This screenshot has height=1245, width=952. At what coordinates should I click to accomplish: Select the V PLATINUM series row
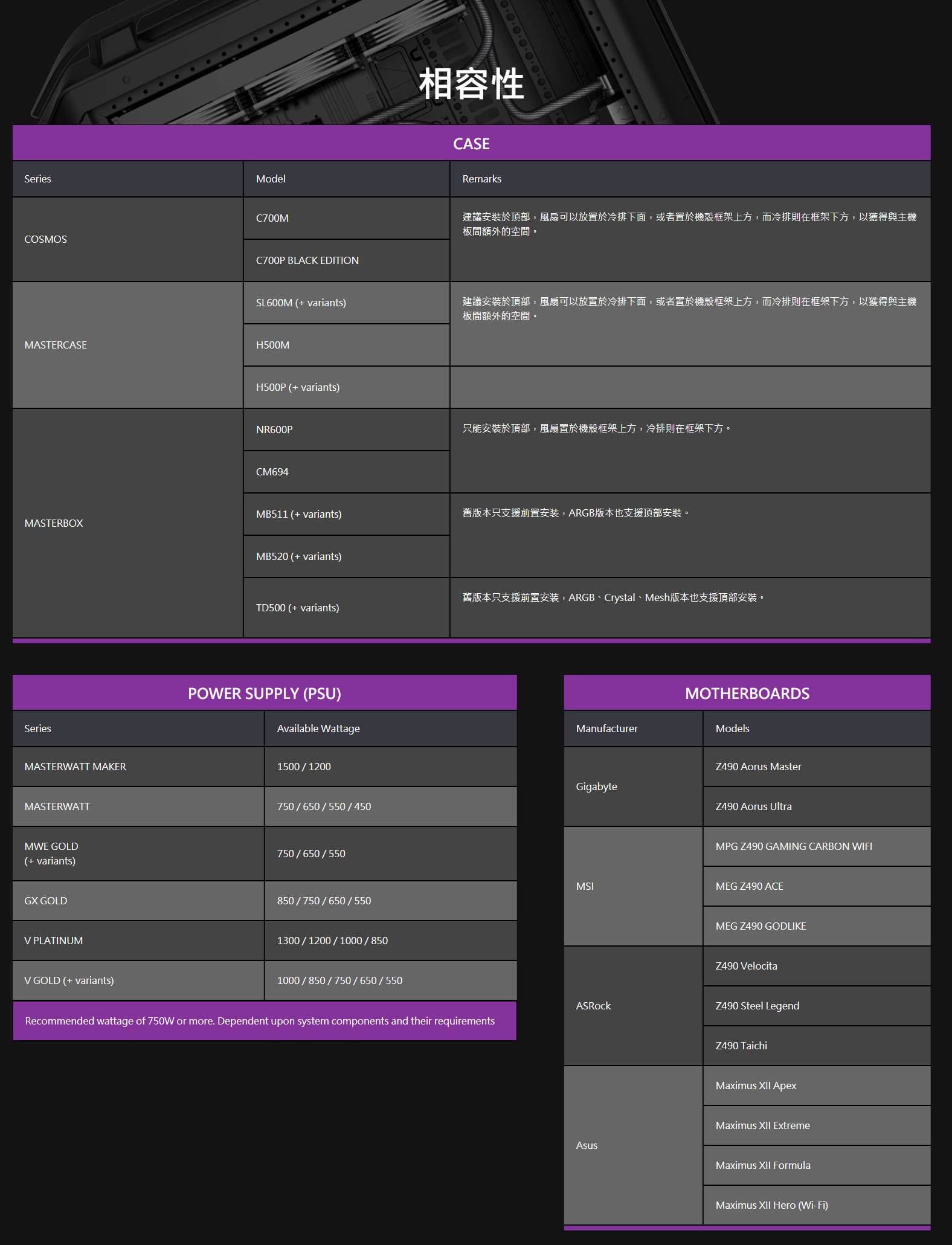point(265,941)
